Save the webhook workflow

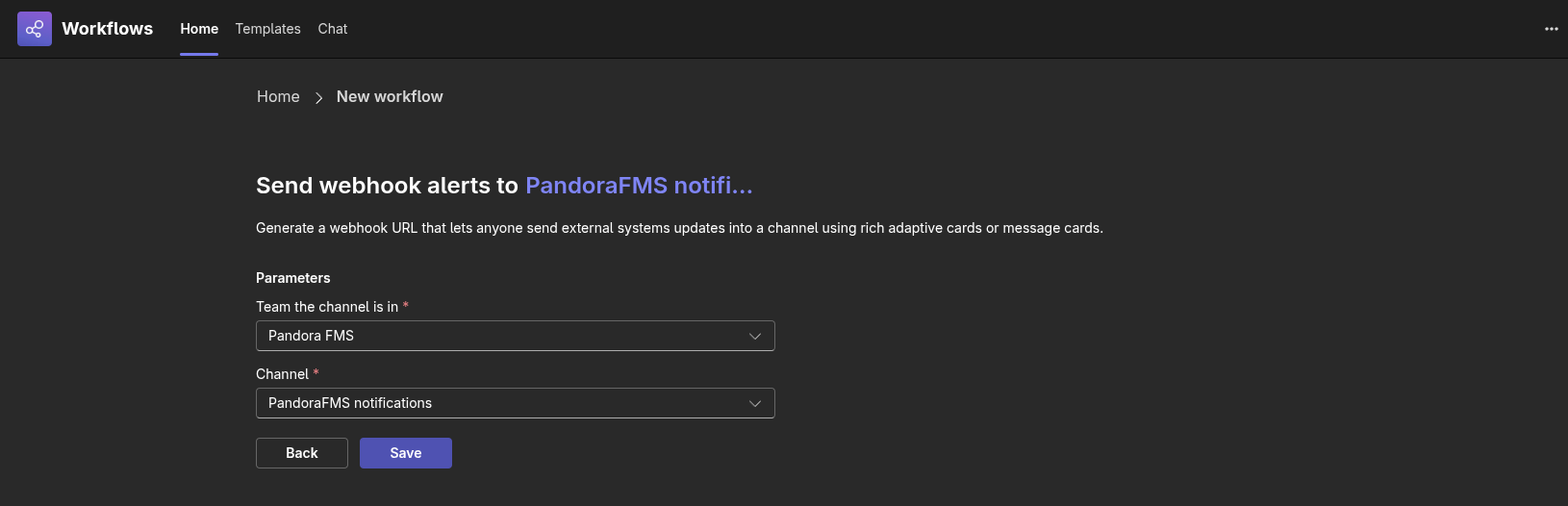click(x=406, y=453)
